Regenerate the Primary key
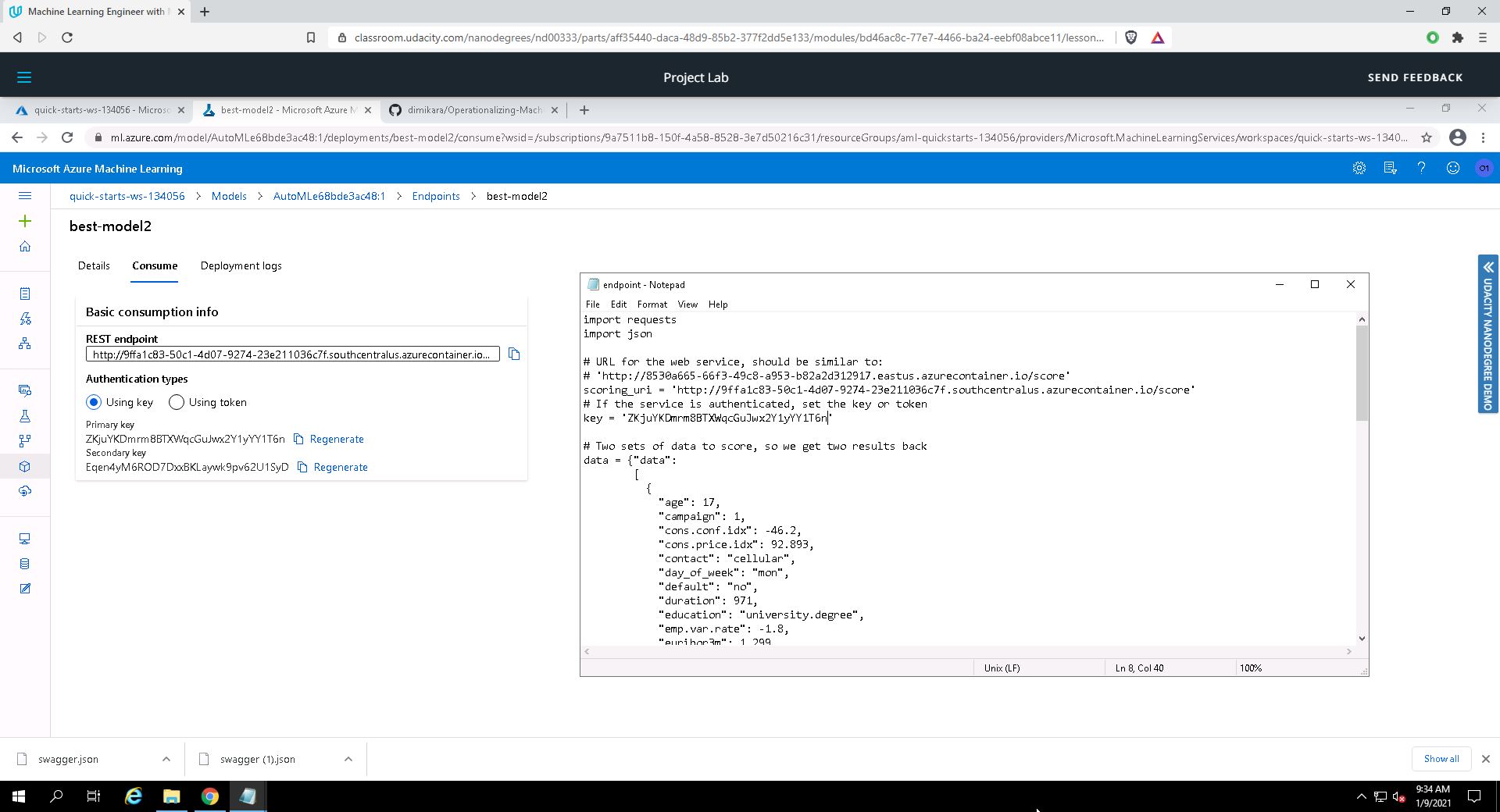This screenshot has width=1500, height=812. click(x=337, y=439)
